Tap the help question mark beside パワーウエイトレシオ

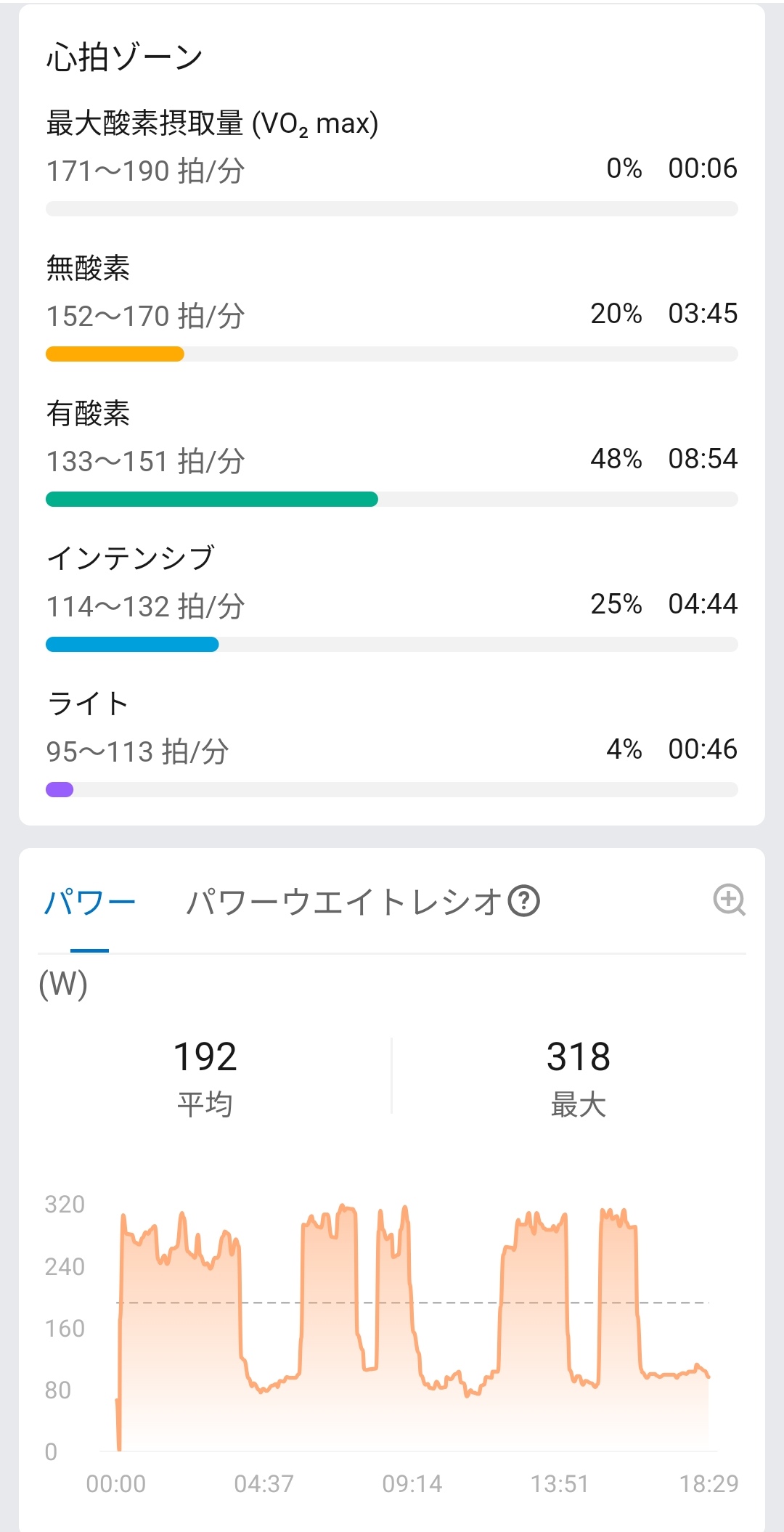(523, 901)
